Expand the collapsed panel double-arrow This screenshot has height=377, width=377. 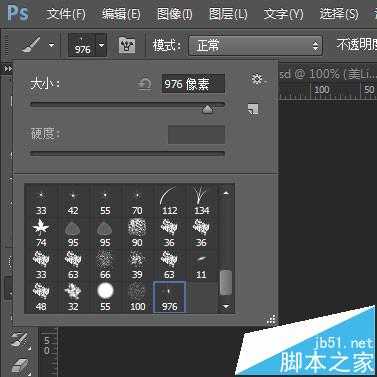[x=8, y=69]
